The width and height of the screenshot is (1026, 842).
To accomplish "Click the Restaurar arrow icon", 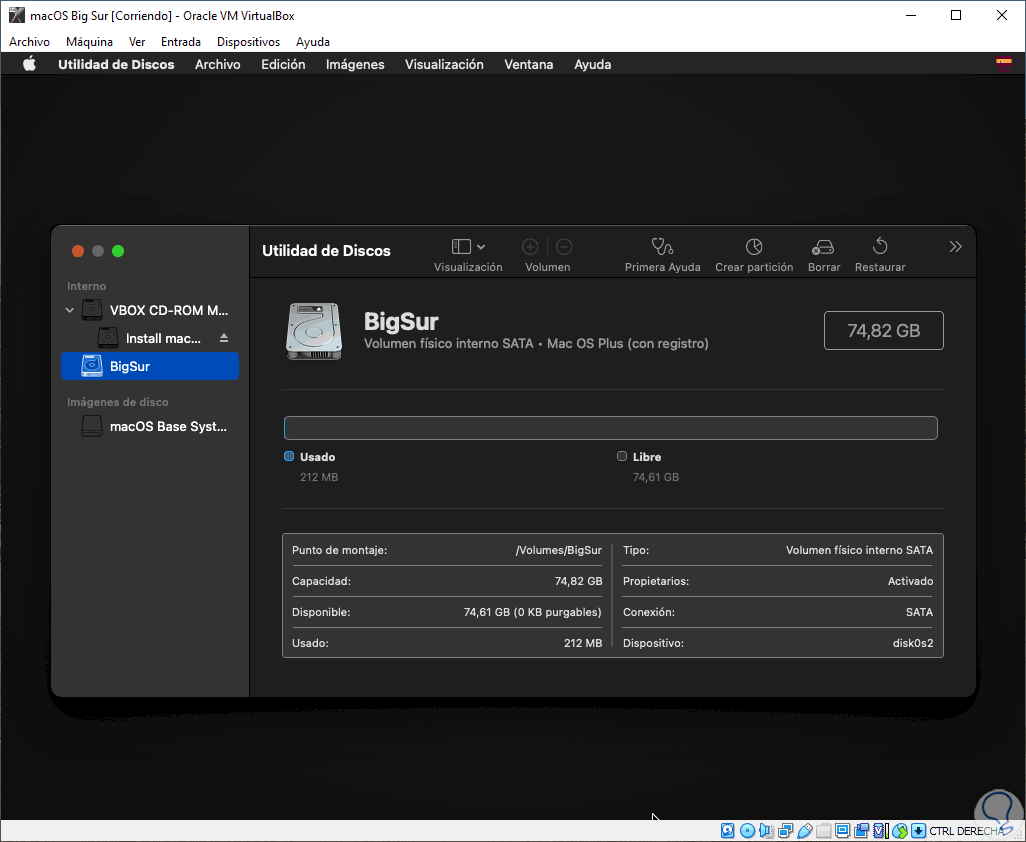I will point(880,247).
